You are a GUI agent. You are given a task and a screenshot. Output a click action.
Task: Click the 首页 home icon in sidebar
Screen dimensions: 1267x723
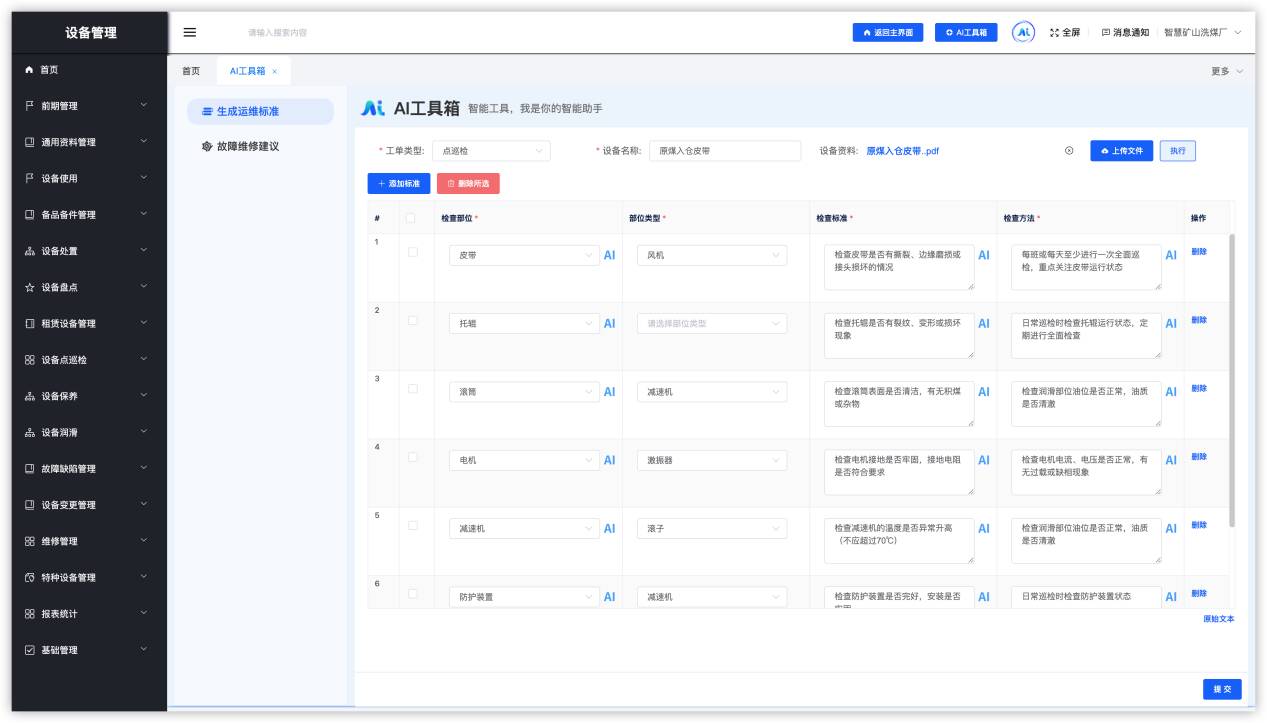29,70
